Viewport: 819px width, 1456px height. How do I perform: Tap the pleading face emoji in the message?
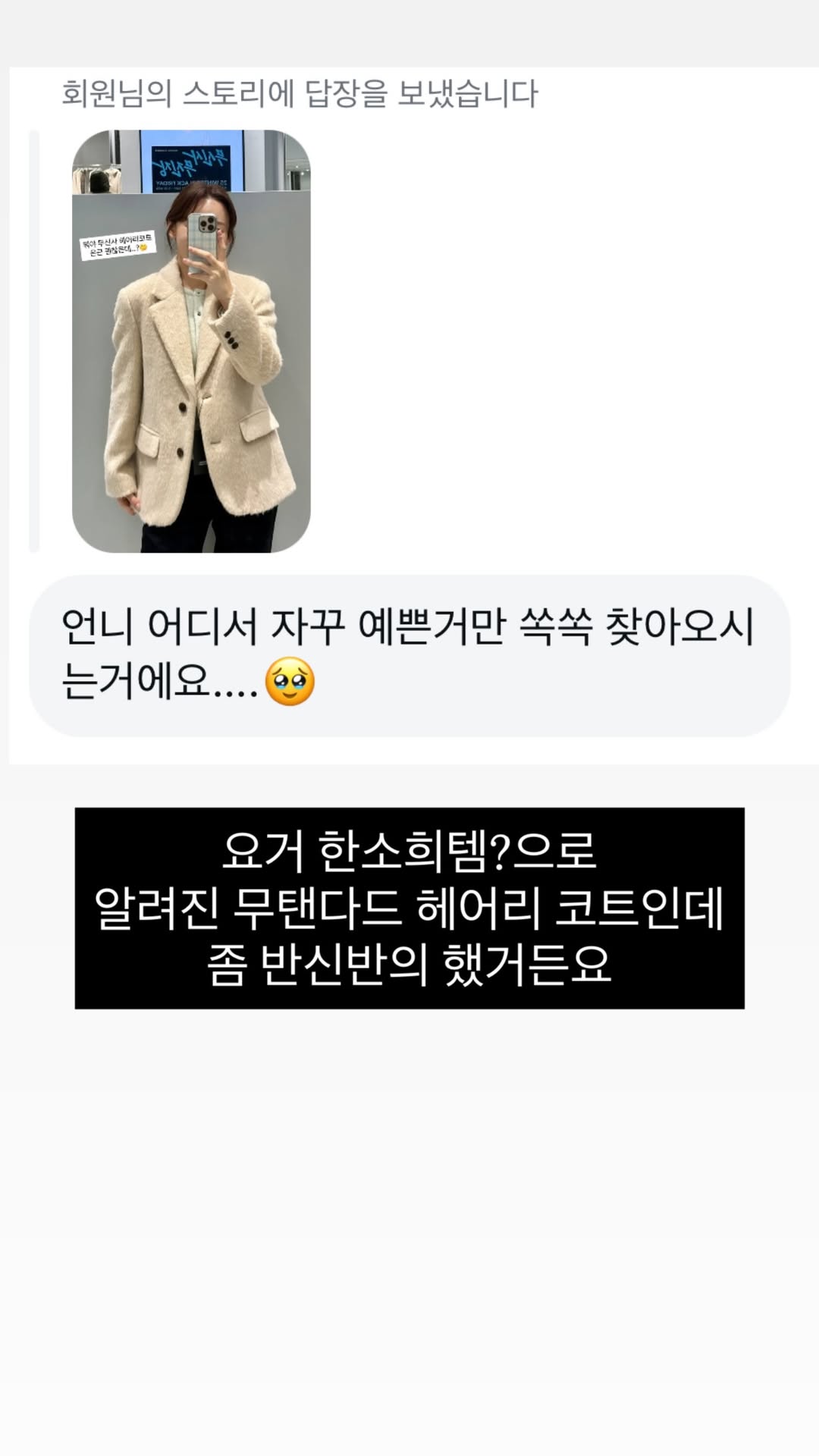pos(290,682)
